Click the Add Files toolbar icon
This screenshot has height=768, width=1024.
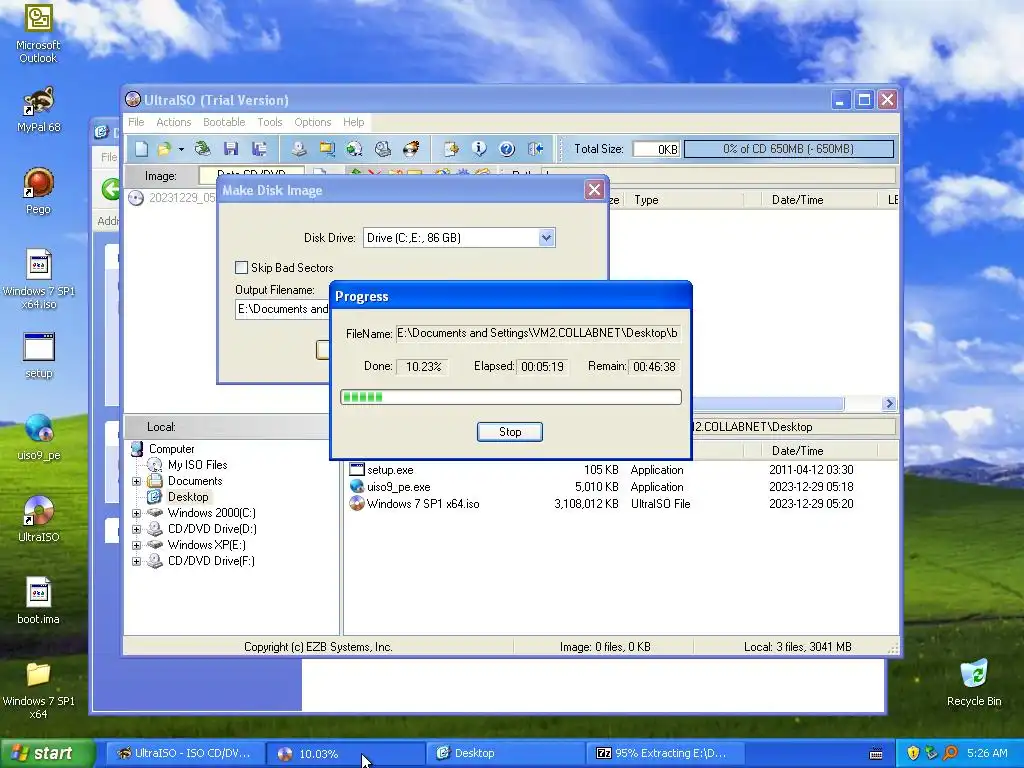(451, 149)
